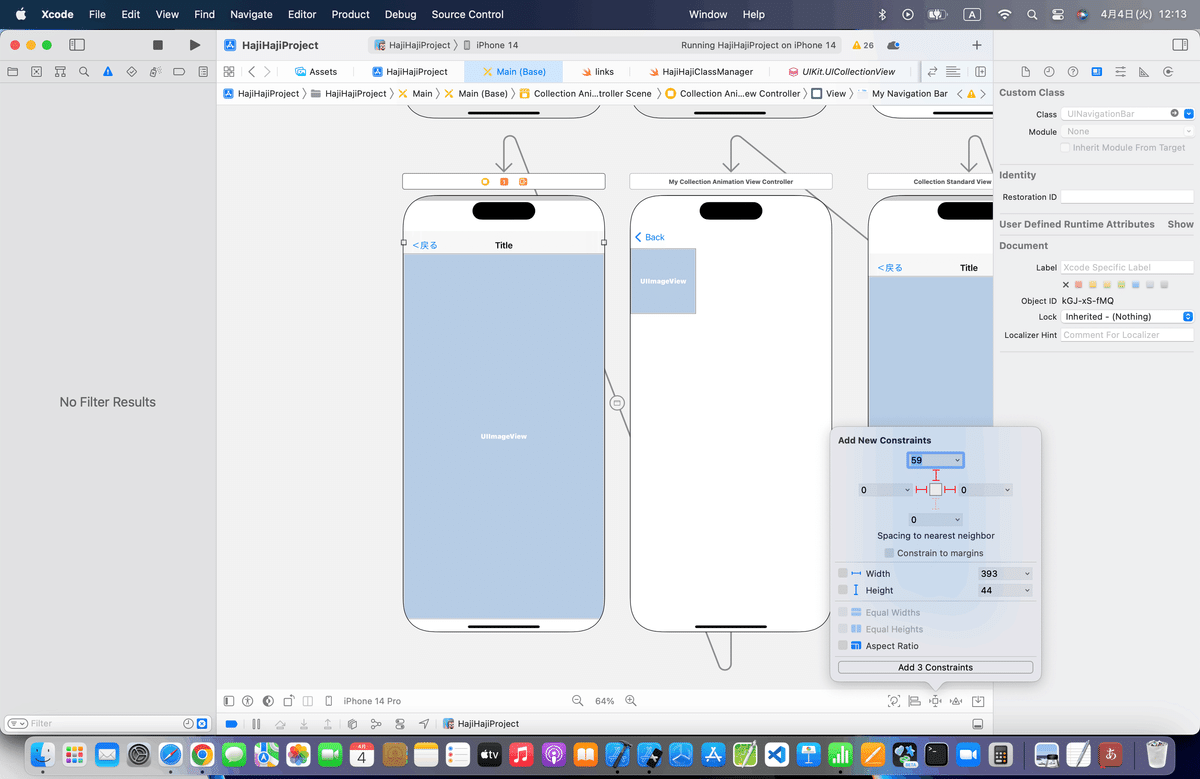Image resolution: width=1200 pixels, height=779 pixels.
Task: Show the Identity inspector
Action: (1097, 72)
